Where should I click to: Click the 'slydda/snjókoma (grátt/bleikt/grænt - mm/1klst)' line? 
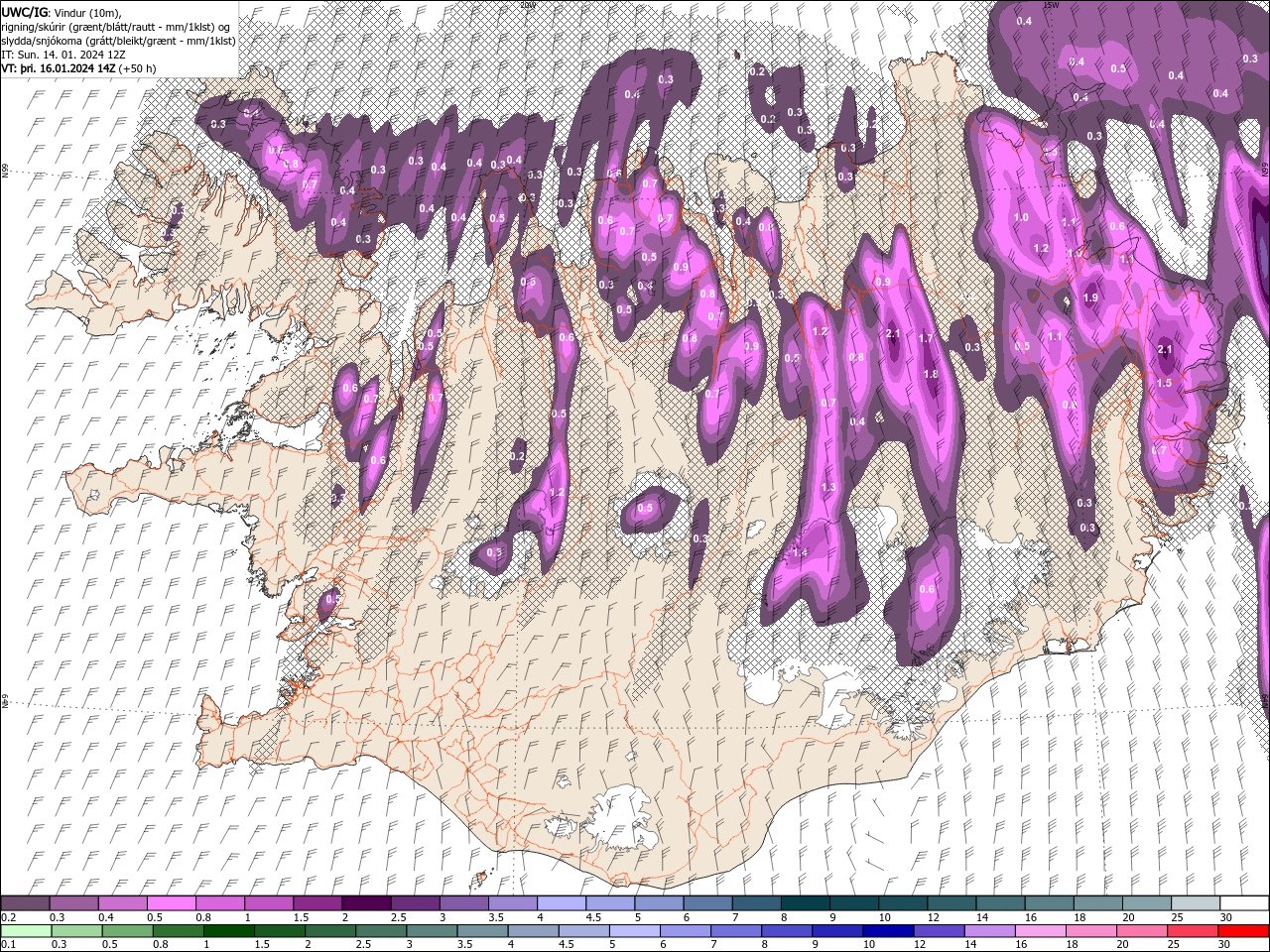[118, 40]
